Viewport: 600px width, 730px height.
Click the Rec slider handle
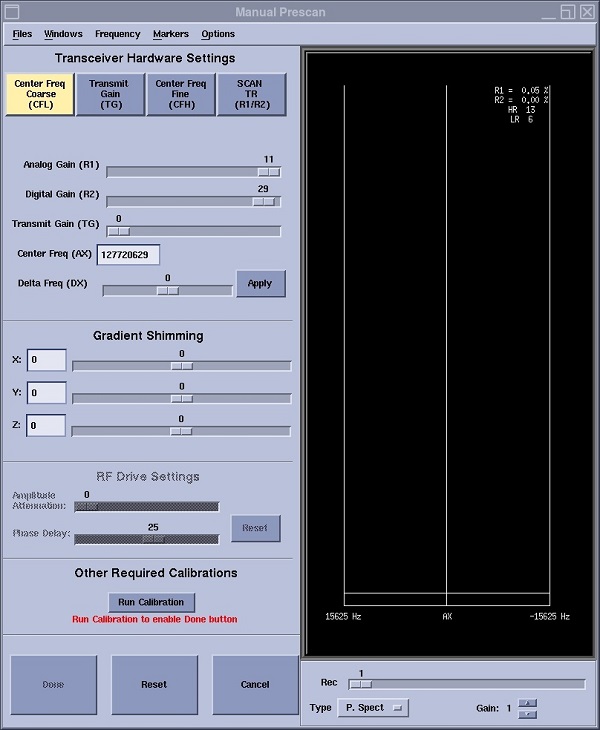pyautogui.click(x=360, y=685)
